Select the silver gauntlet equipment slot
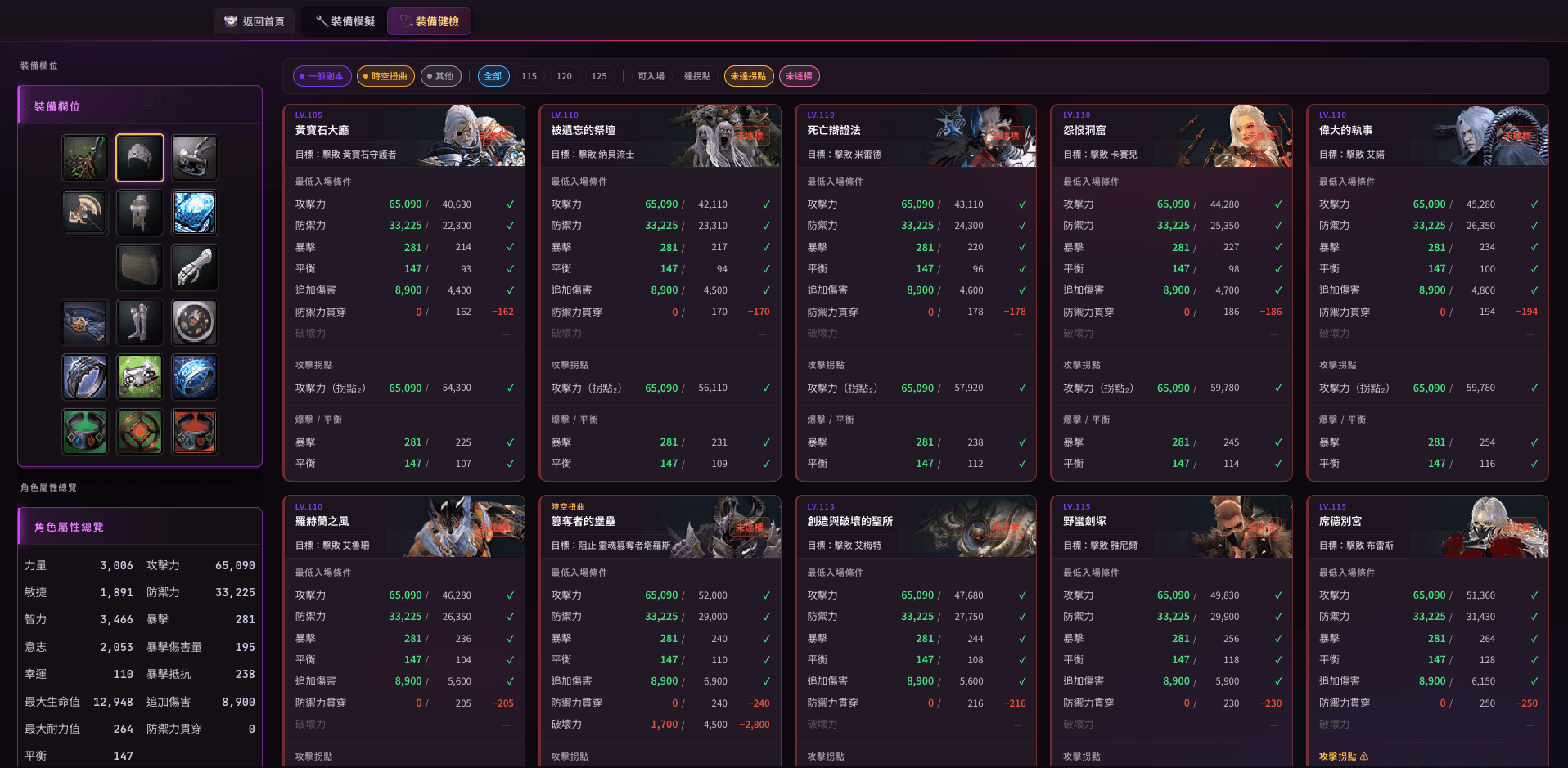The height and width of the screenshot is (768, 1568). 195,267
